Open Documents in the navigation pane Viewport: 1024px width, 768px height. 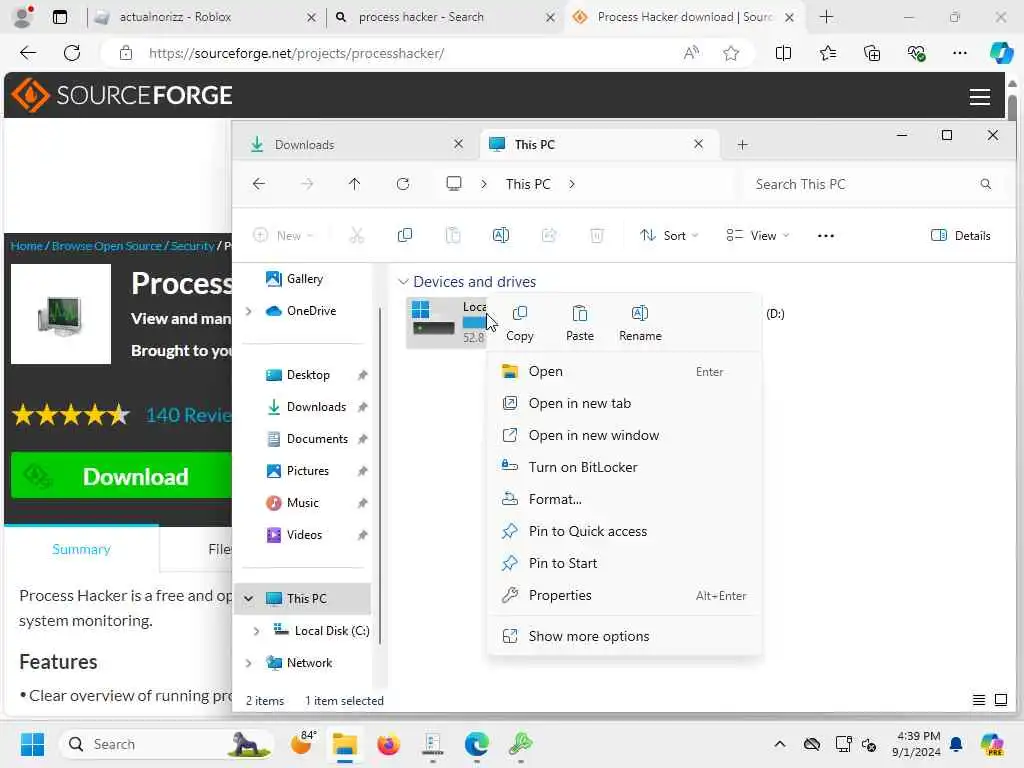pos(317,439)
